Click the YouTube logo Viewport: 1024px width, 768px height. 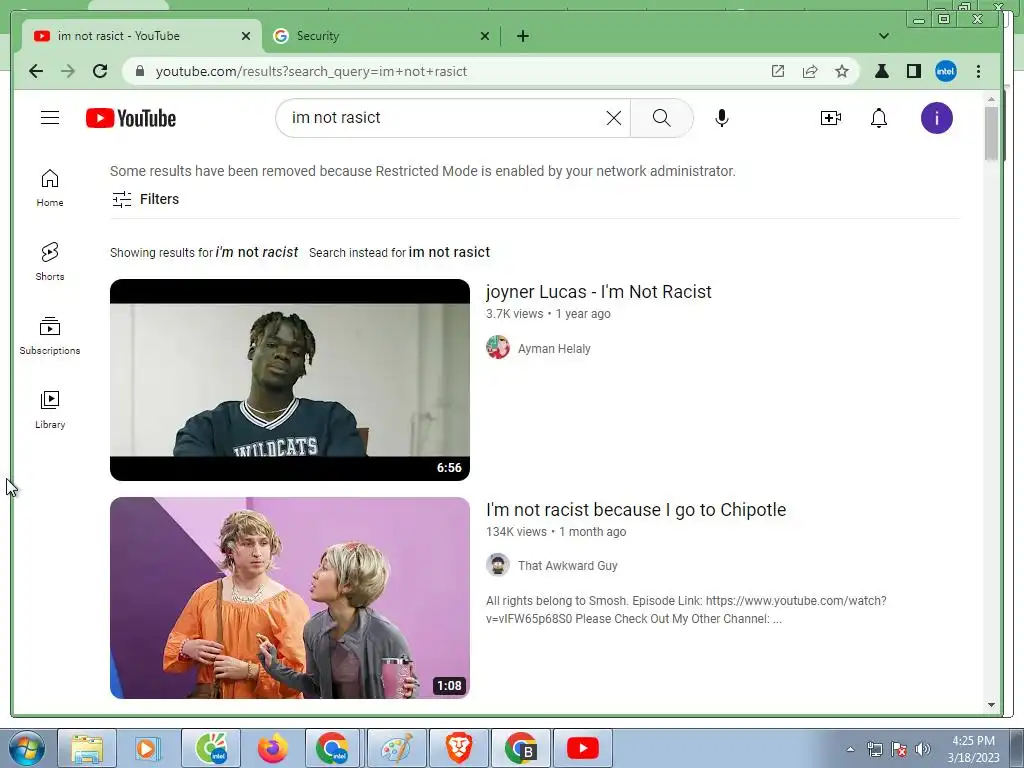(131, 118)
